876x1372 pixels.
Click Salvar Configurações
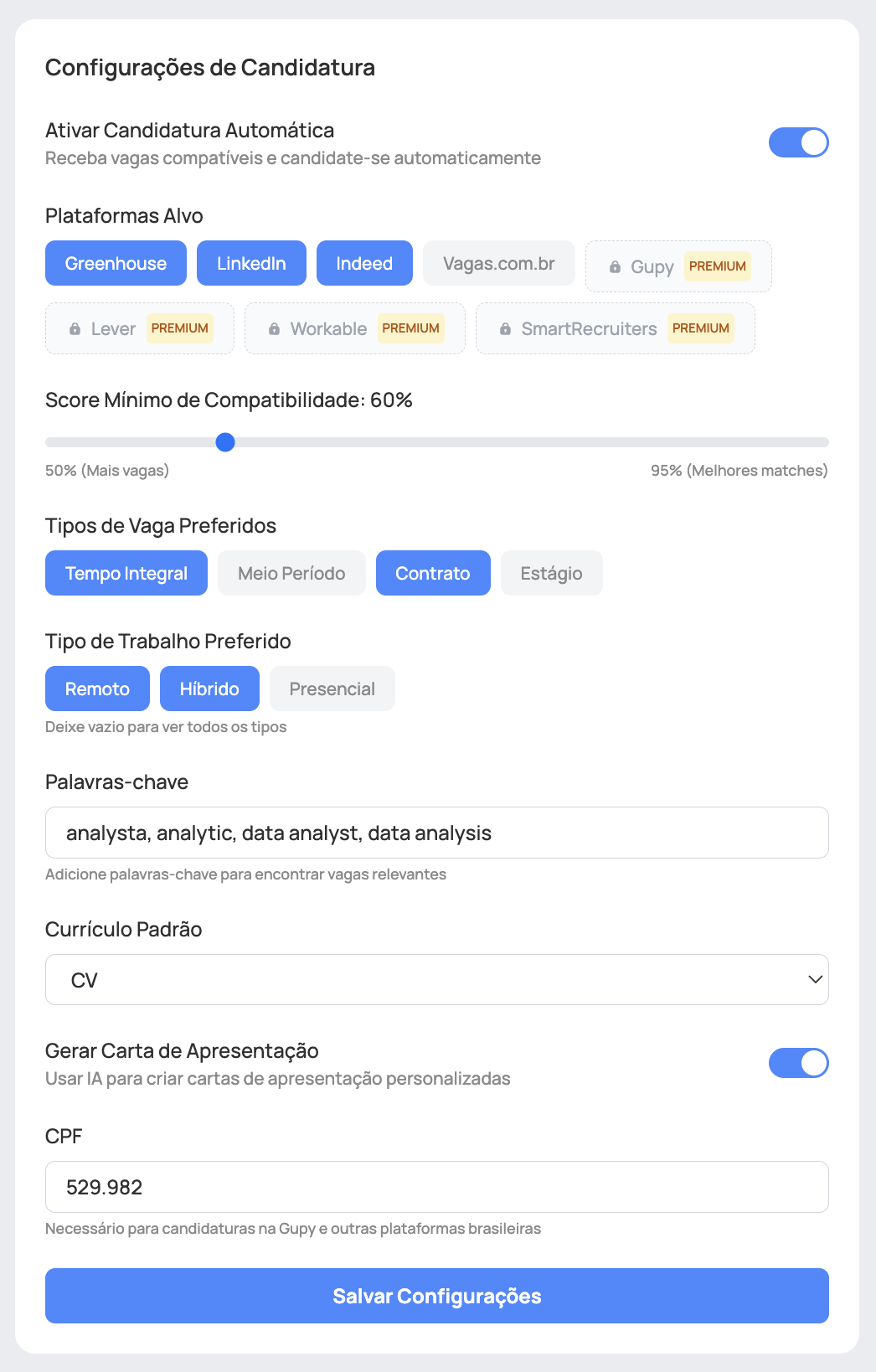[436, 1295]
